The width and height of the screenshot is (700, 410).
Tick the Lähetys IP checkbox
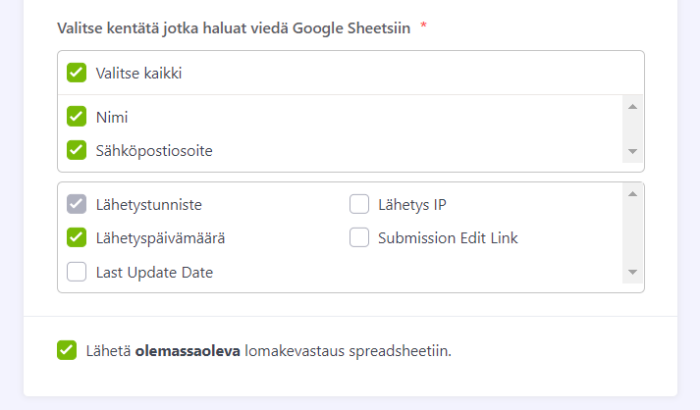coord(360,205)
